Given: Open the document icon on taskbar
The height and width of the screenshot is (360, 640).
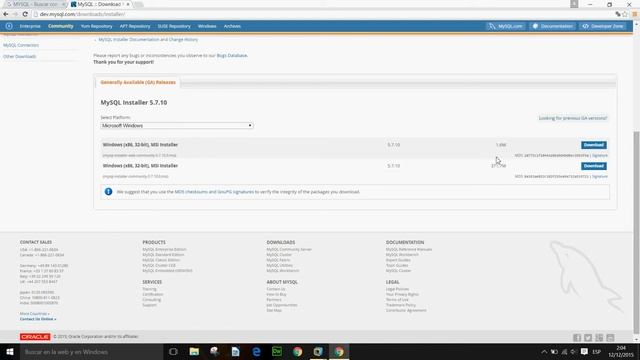Looking at the screenshot, I should [x=235, y=351].
